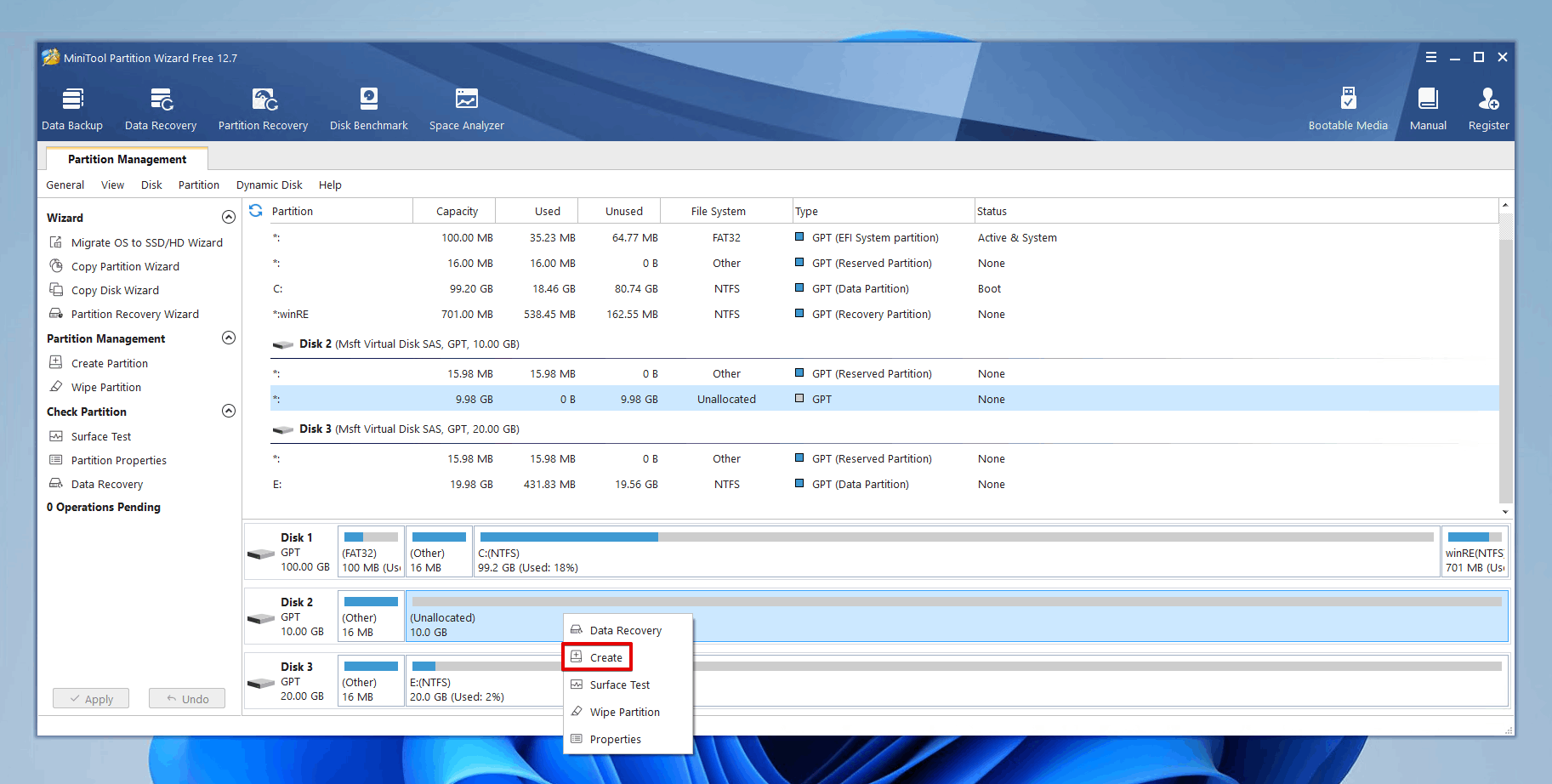The image size is (1552, 784).
Task: Open the Disk menu
Action: tap(151, 185)
